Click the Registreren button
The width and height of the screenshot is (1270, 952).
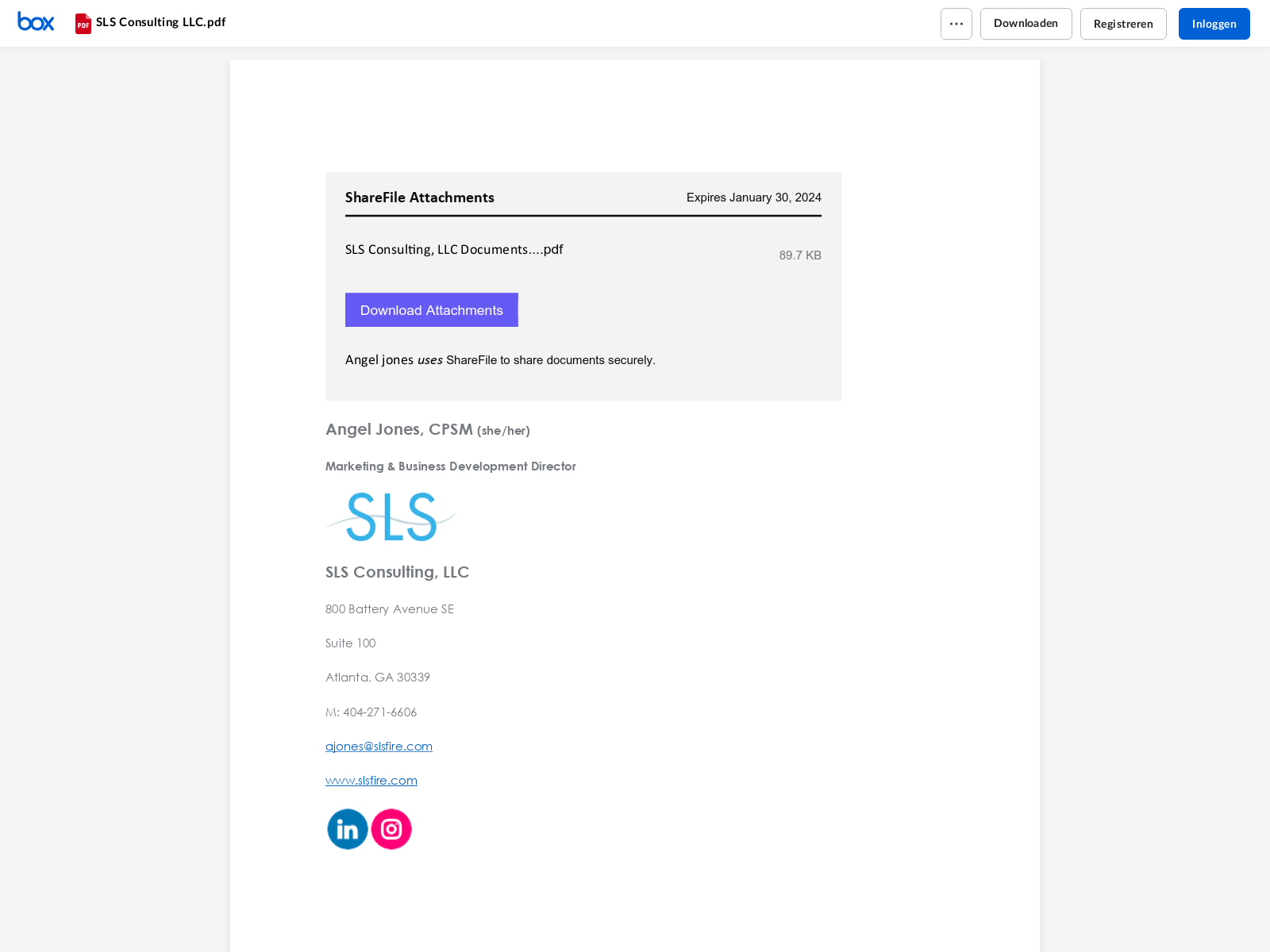click(x=1123, y=24)
